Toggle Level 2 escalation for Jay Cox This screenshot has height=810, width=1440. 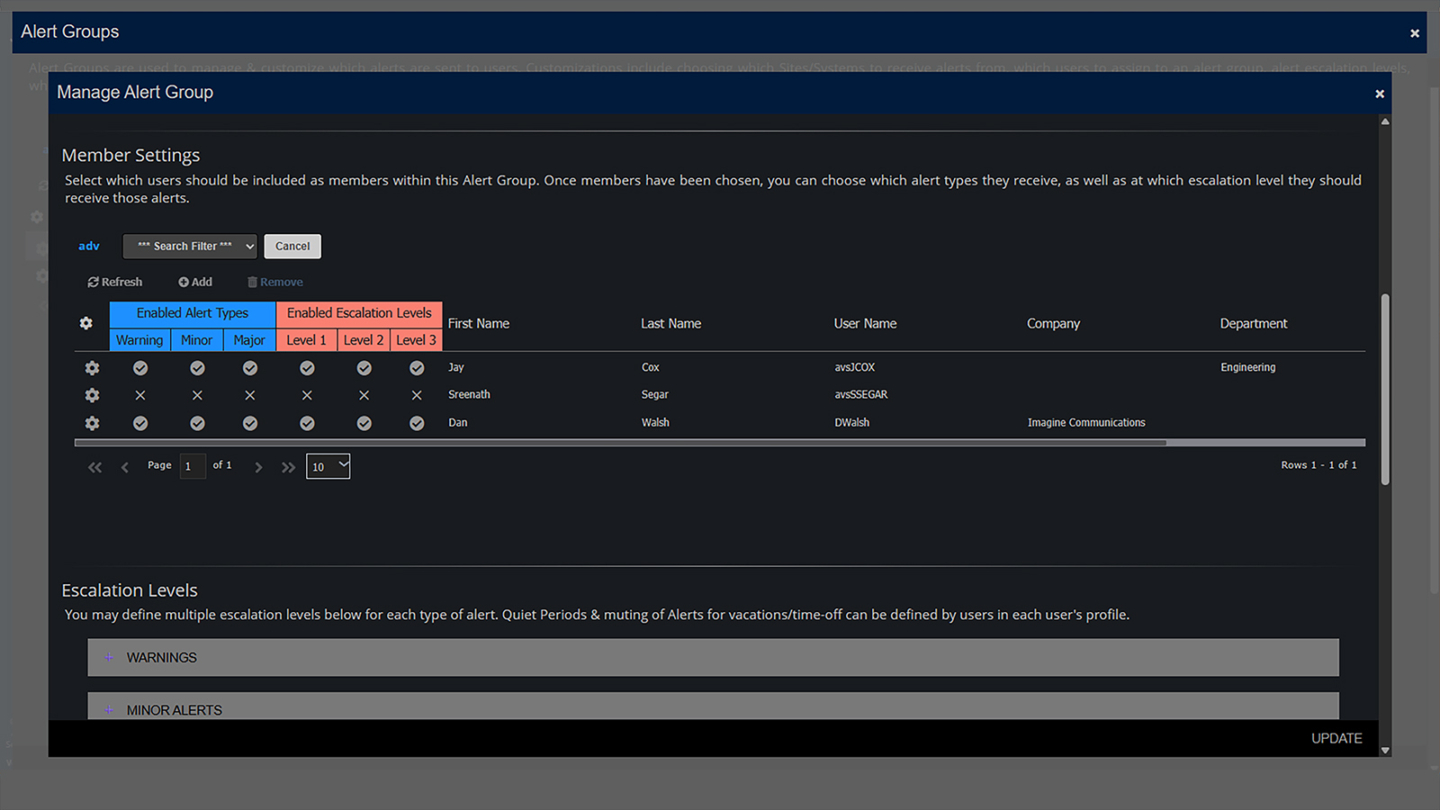click(364, 368)
